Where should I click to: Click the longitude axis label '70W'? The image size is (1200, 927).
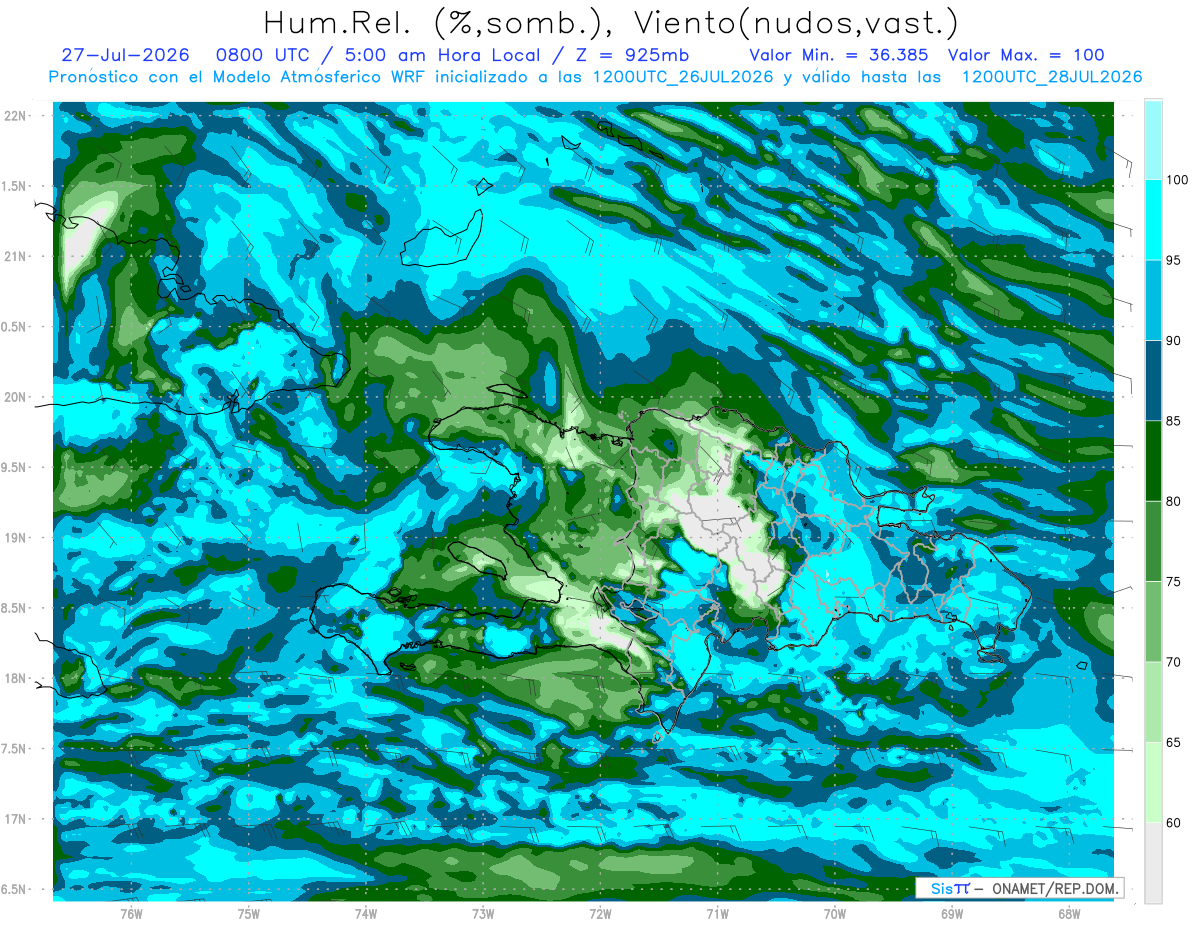(x=835, y=913)
